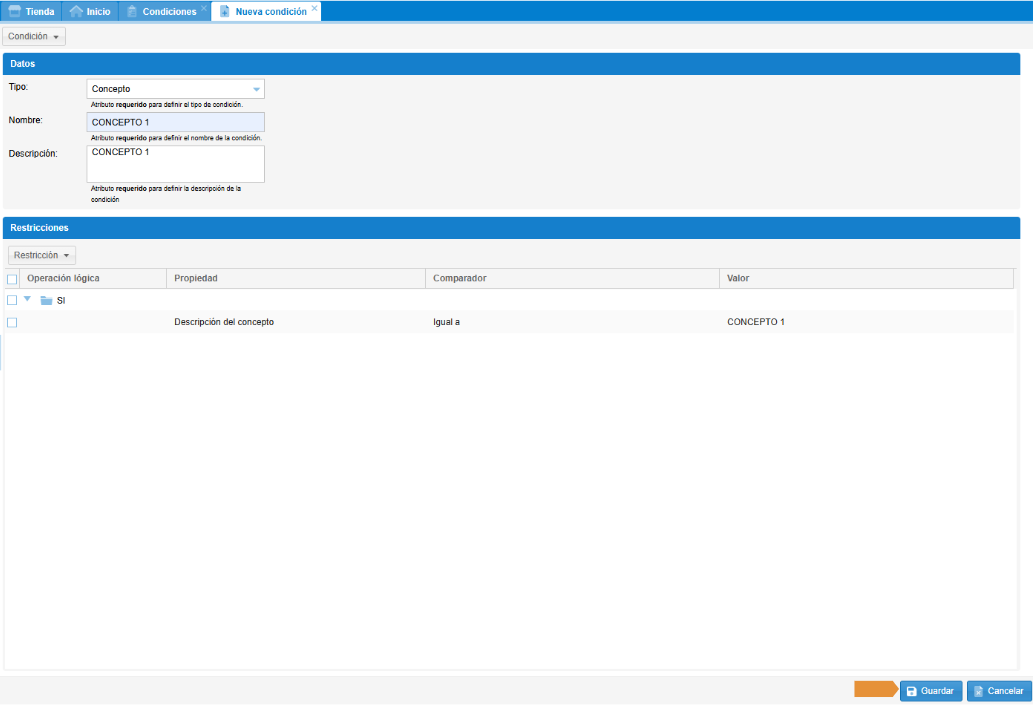
Task: Click the Tienda store icon in tab bar
Action: (x=14, y=11)
